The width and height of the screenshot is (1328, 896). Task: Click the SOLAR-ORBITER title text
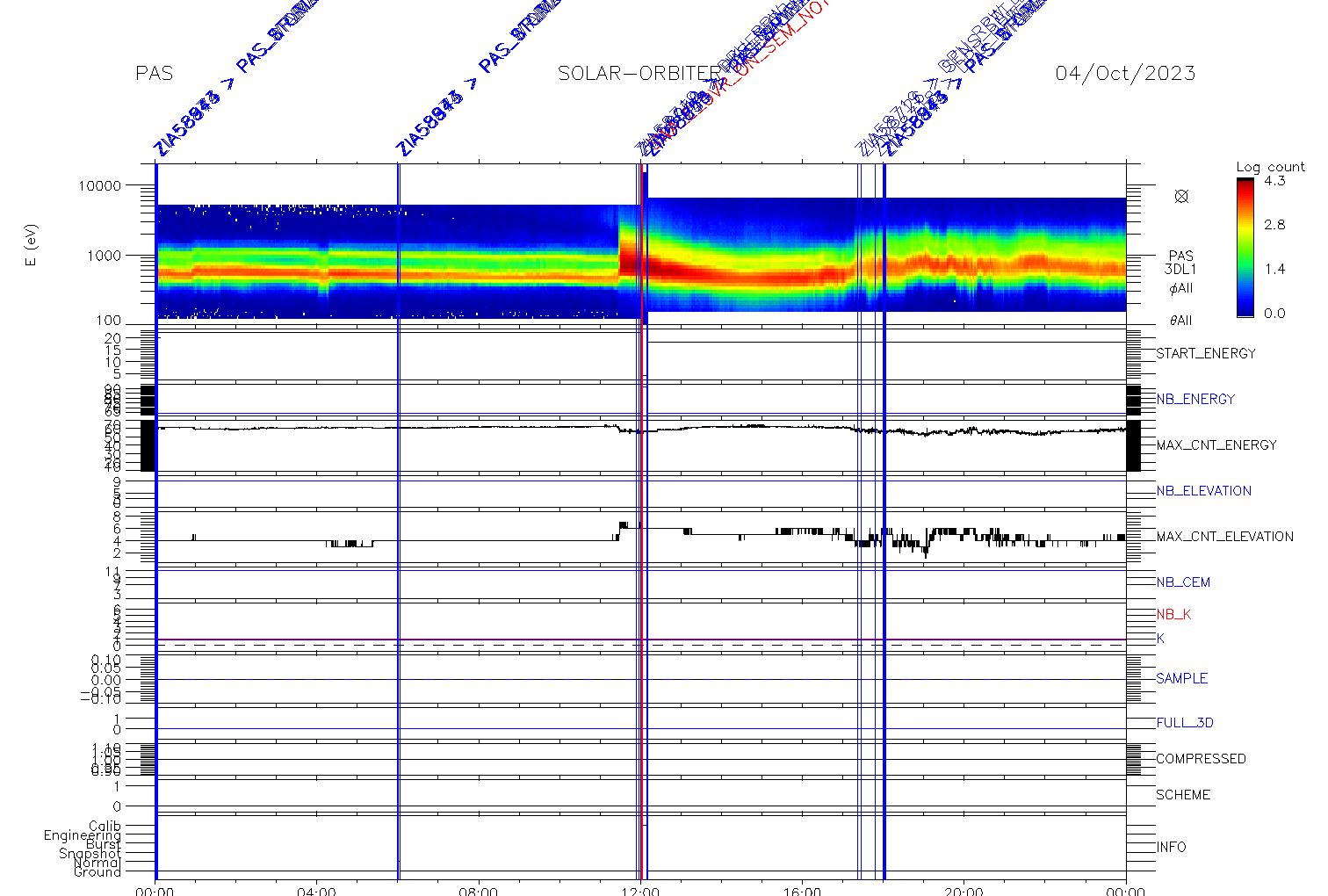pos(639,74)
